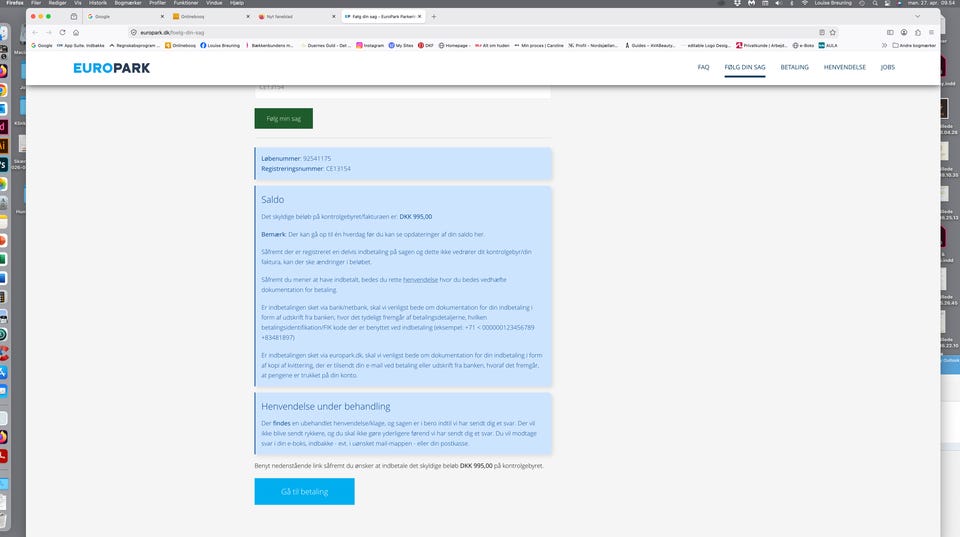This screenshot has height=537, width=960.
Task: Expand the list all tabs chevron
Action: (917, 17)
